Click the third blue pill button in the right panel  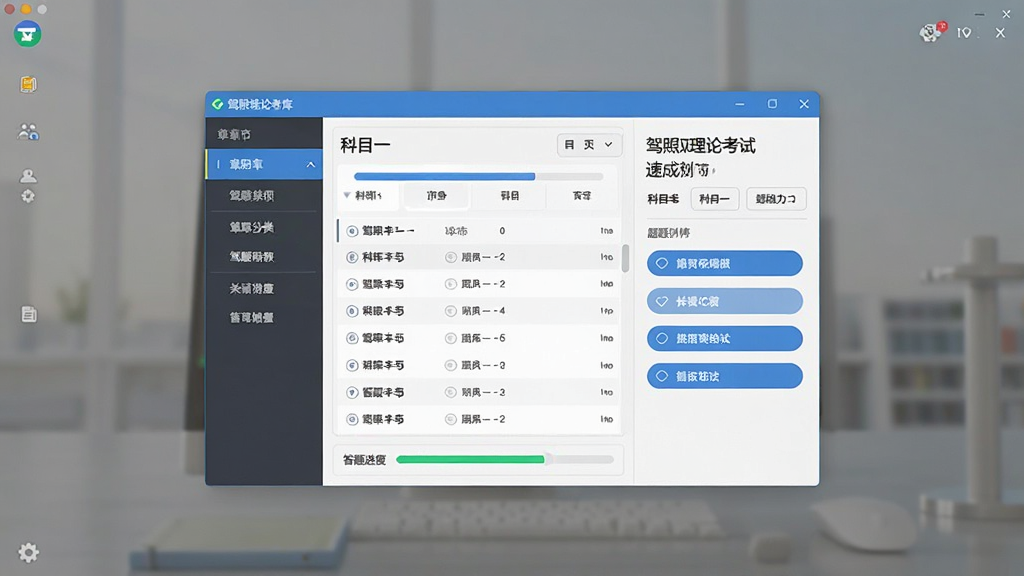click(x=725, y=338)
